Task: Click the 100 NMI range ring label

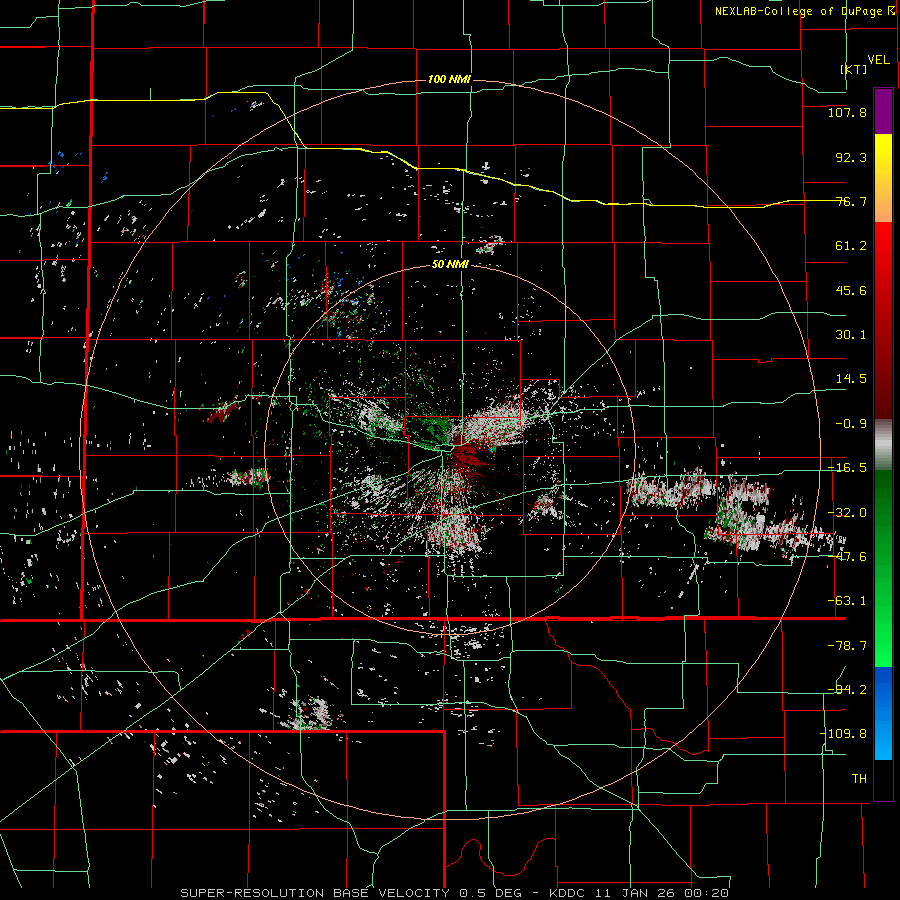Action: [449, 79]
